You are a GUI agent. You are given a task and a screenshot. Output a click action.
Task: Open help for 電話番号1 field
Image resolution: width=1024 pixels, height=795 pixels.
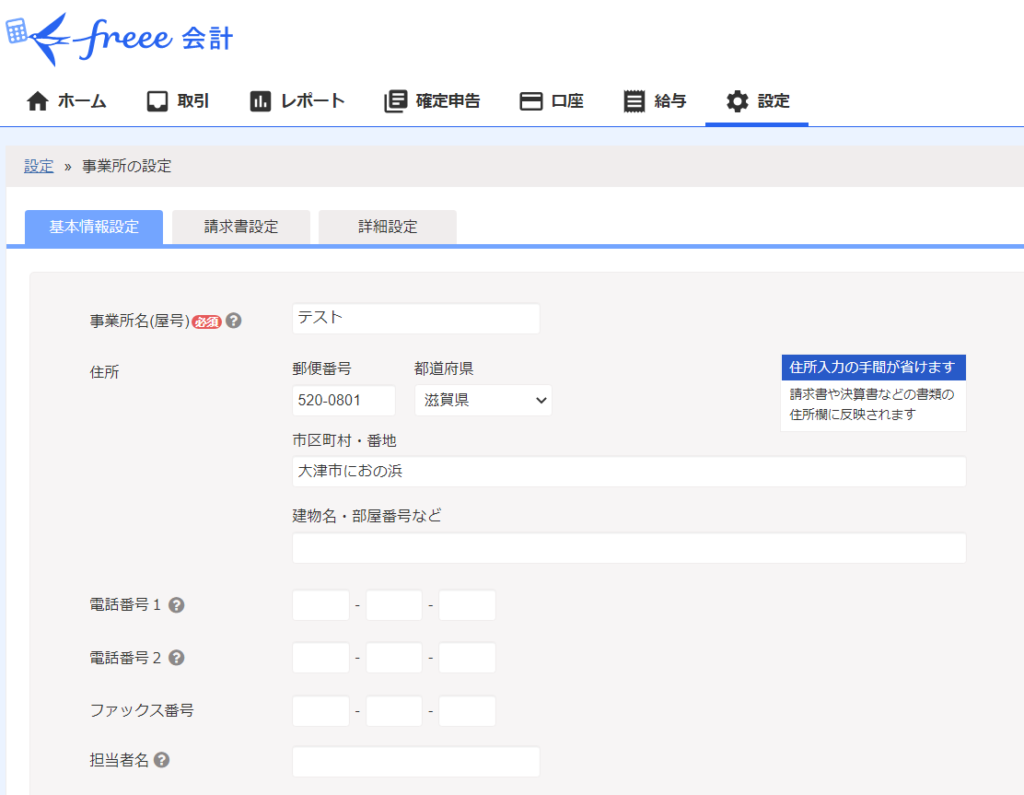tap(175, 604)
